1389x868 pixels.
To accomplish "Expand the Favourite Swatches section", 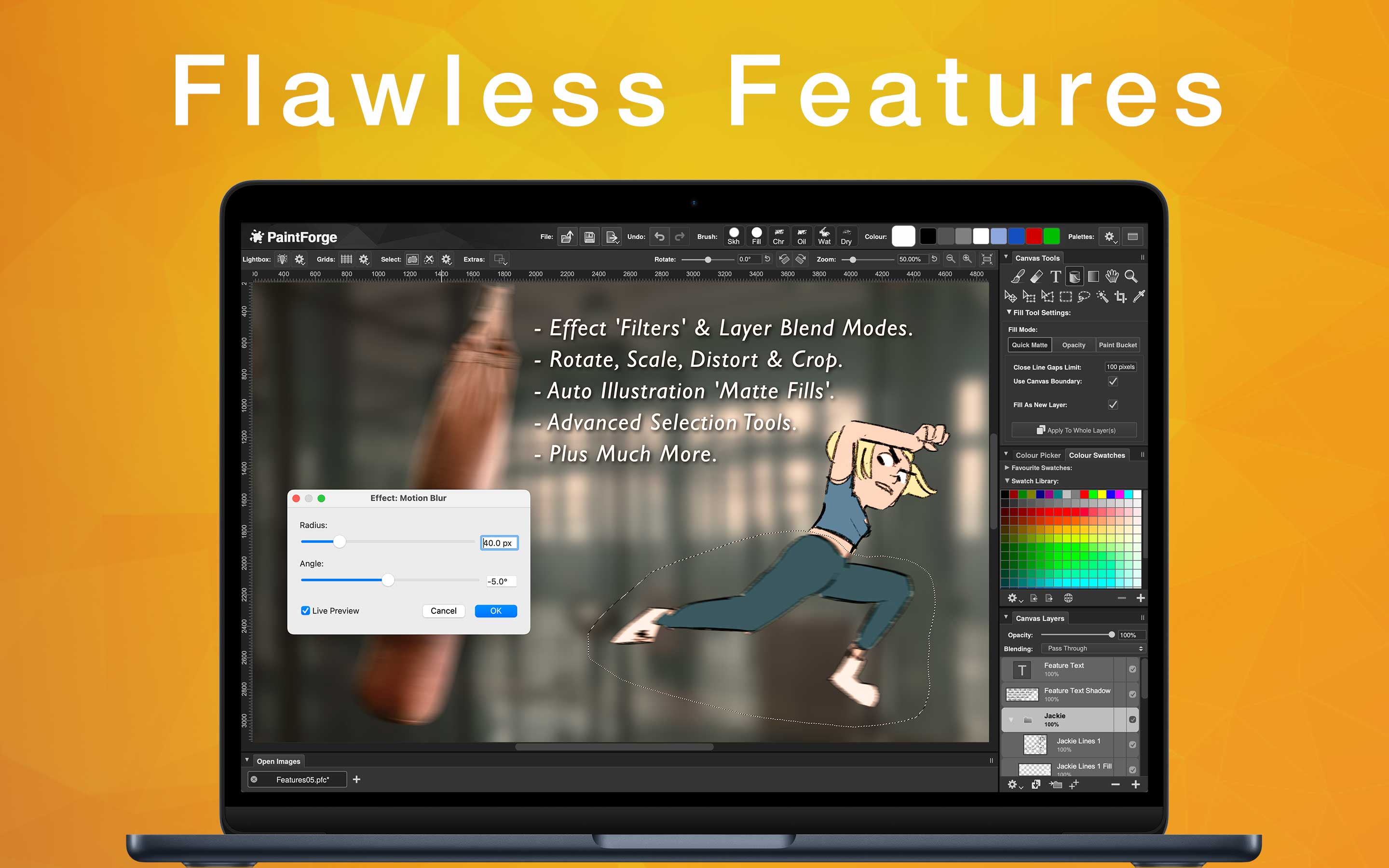I will coord(1008,468).
